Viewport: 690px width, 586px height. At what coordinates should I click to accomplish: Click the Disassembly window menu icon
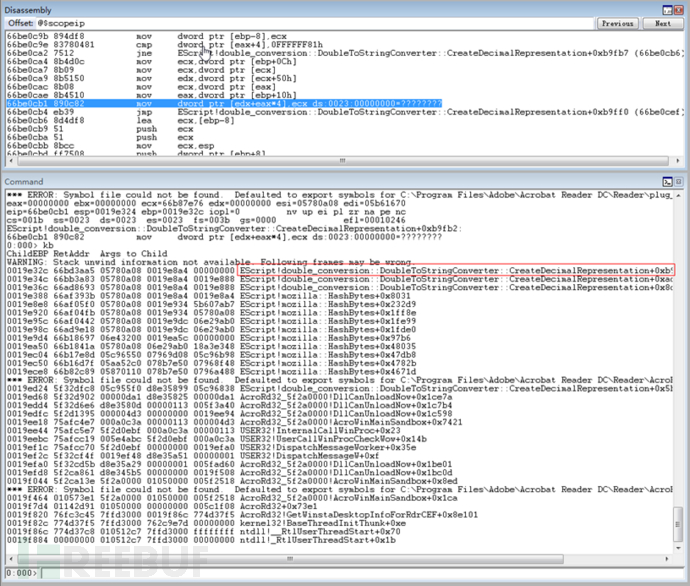coord(667,10)
